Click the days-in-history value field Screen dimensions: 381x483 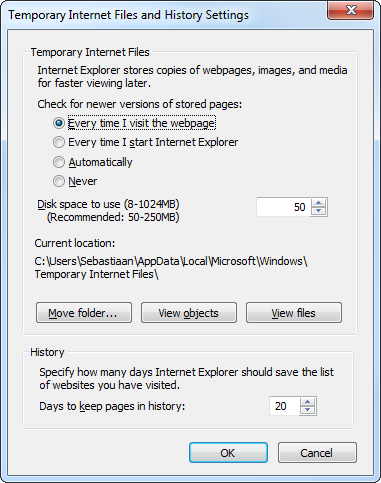284,406
